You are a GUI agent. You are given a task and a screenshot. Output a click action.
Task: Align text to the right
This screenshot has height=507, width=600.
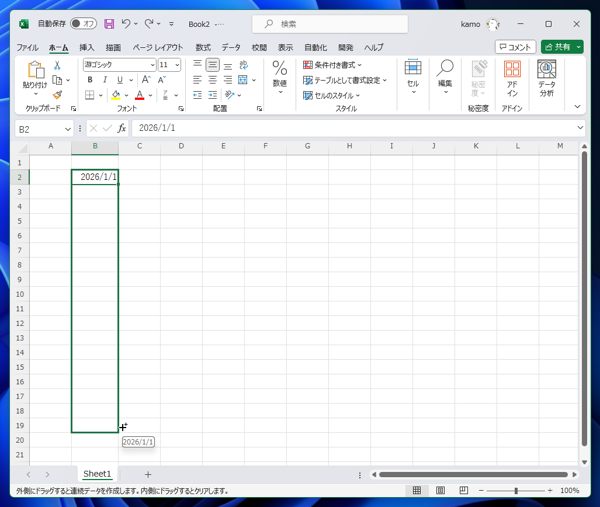point(228,80)
